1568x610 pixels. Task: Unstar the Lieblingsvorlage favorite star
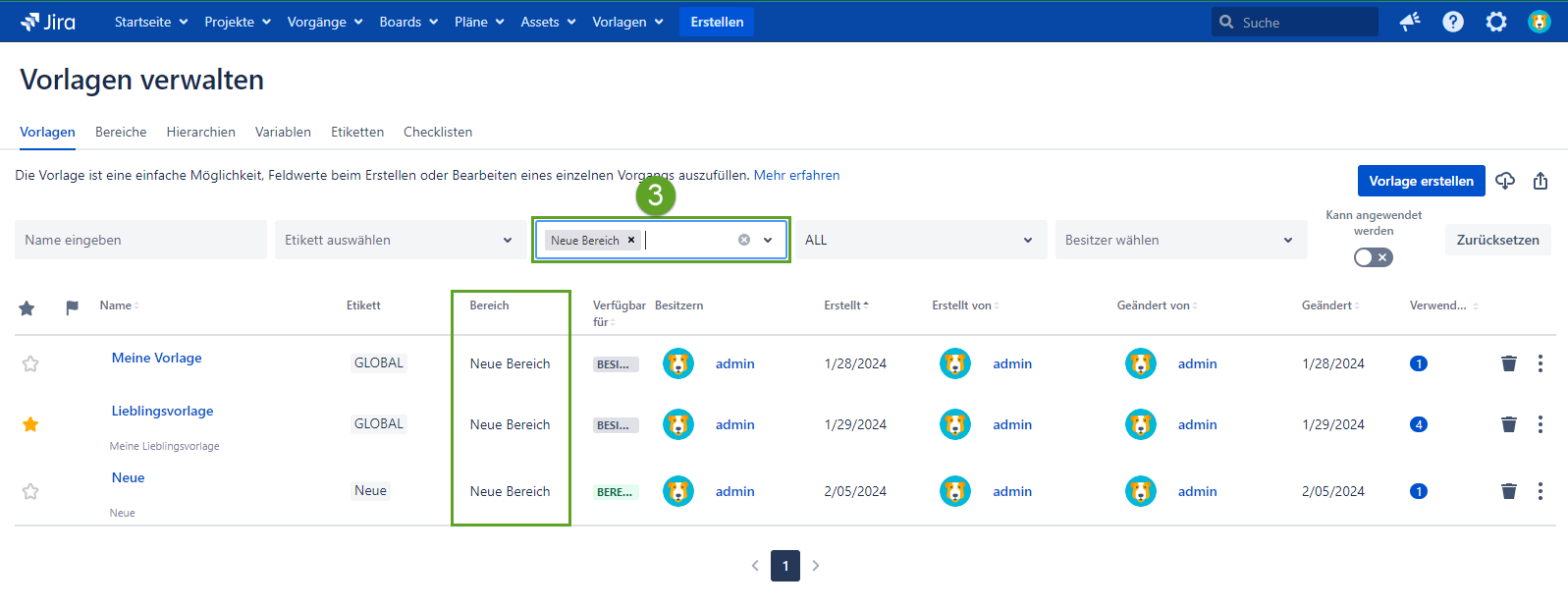click(x=30, y=424)
